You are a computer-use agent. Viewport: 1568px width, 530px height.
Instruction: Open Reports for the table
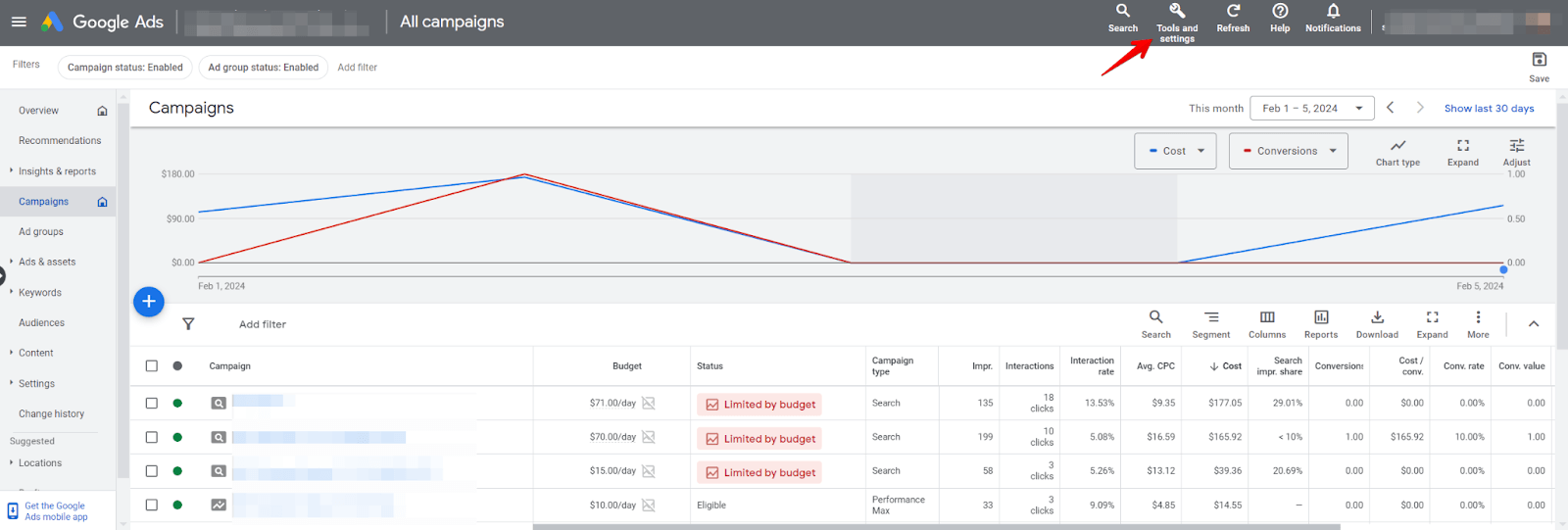click(x=1321, y=324)
